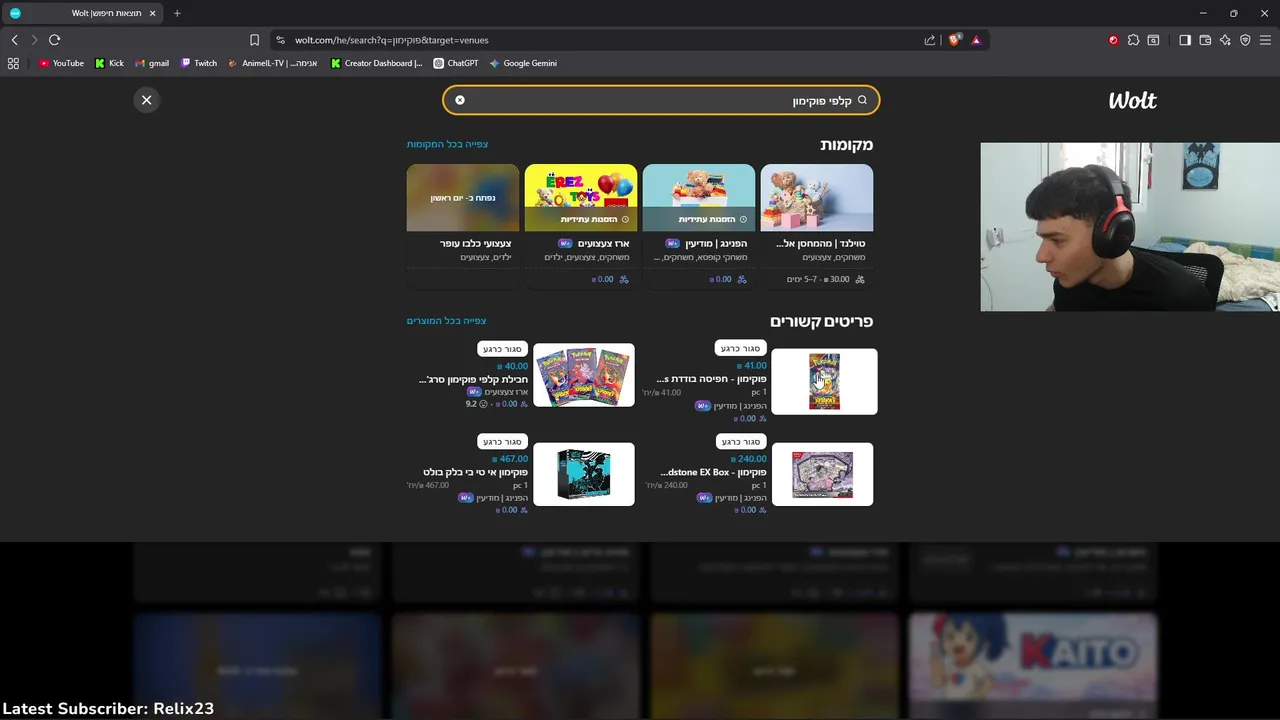This screenshot has height=720, width=1280.
Task: Click the 30.00 delivery fee under Toyland
Action: (836, 280)
